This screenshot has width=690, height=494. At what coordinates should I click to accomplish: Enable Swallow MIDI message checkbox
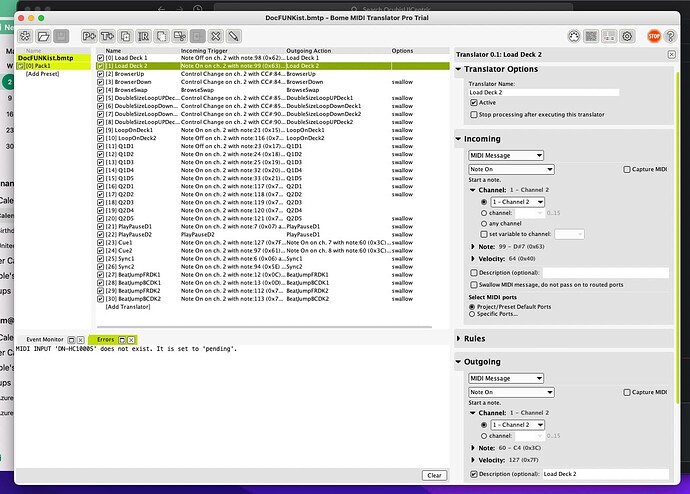point(474,285)
